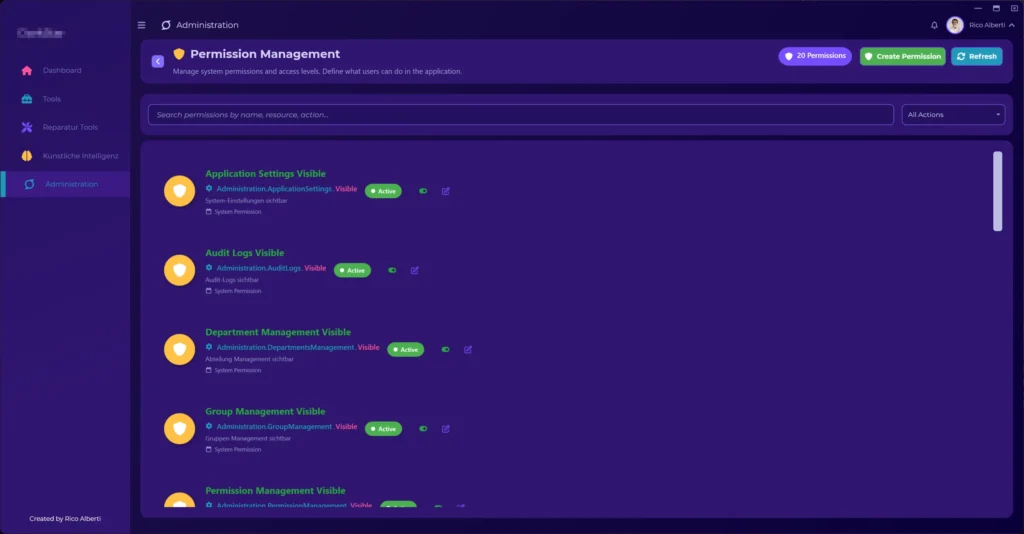This screenshot has height=534, width=1024.
Task: Click the Permission Management Visible title
Action: click(x=275, y=490)
